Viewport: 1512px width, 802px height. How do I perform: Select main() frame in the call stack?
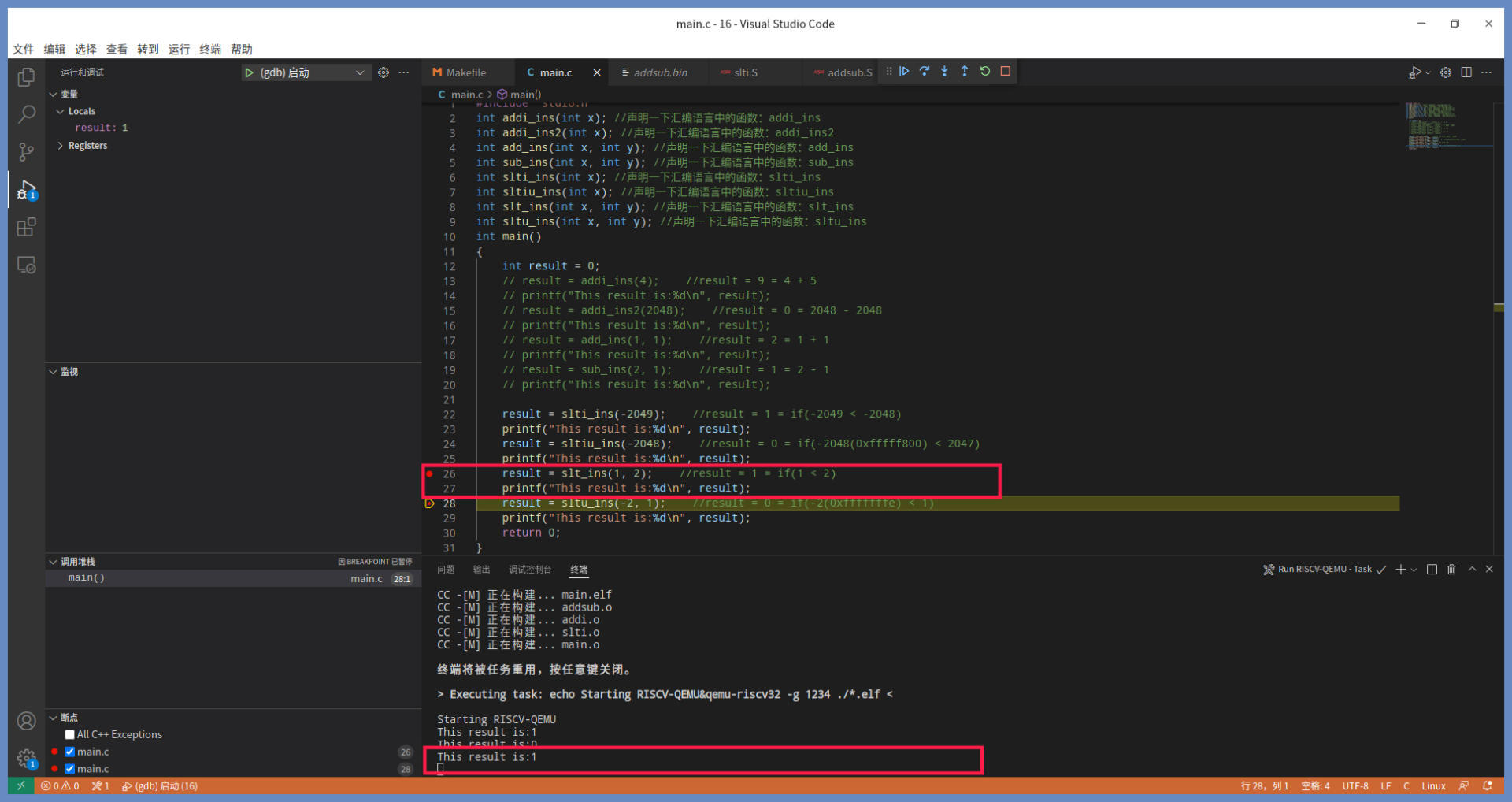pyautogui.click(x=87, y=577)
